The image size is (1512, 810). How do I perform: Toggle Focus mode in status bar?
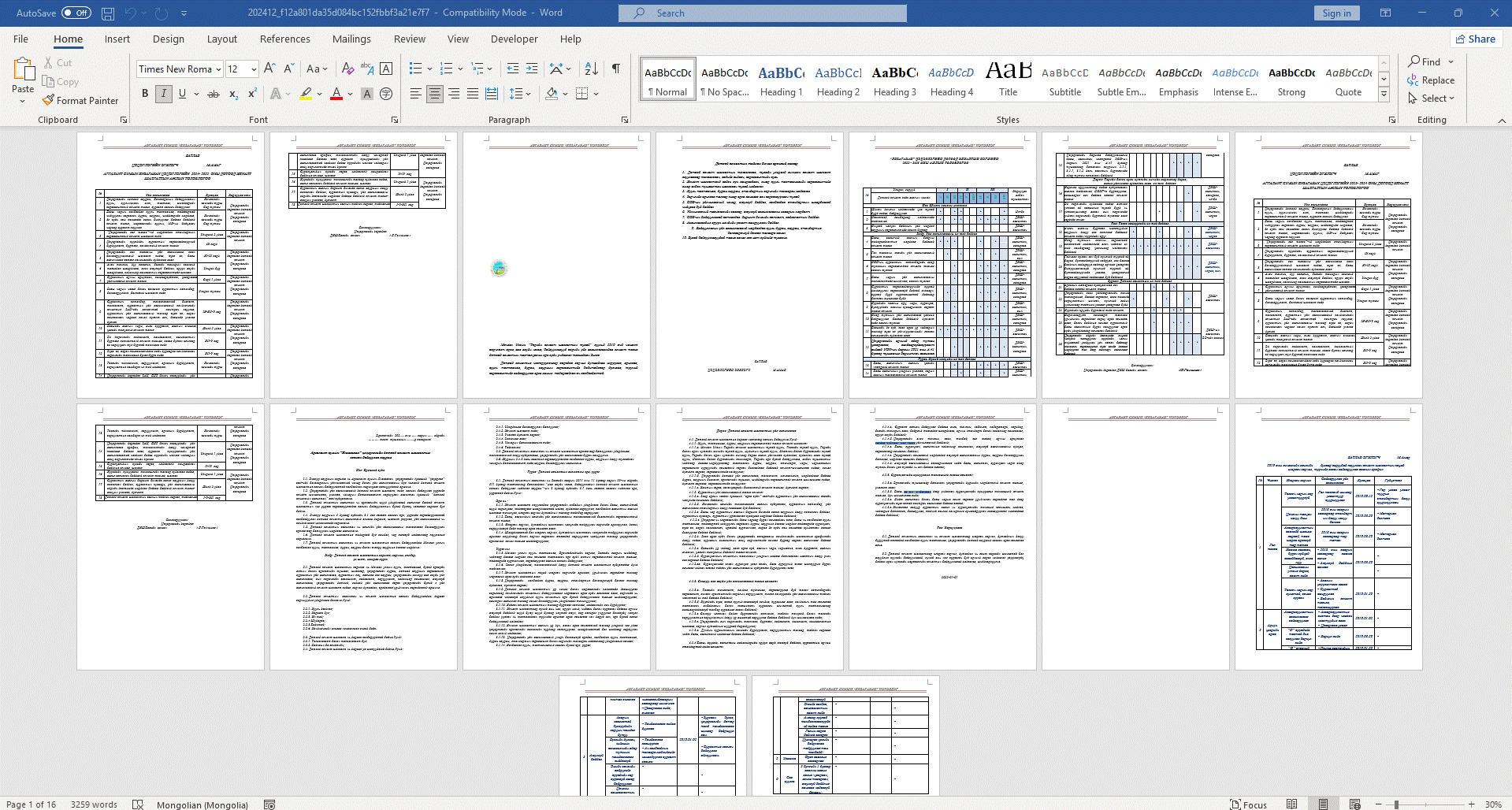pyautogui.click(x=1248, y=804)
